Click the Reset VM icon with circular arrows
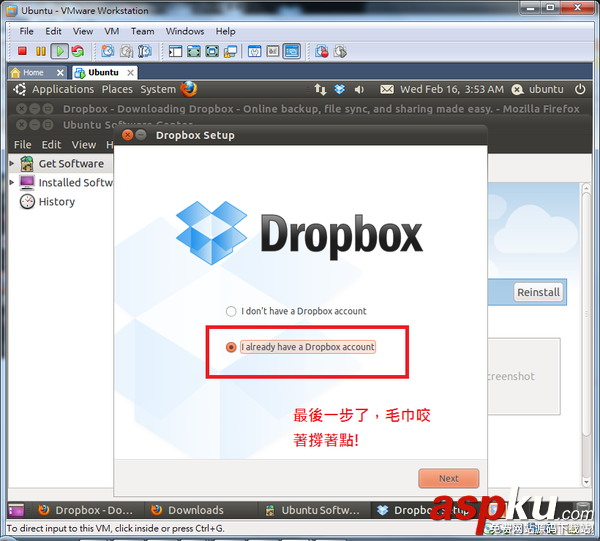 point(78,51)
